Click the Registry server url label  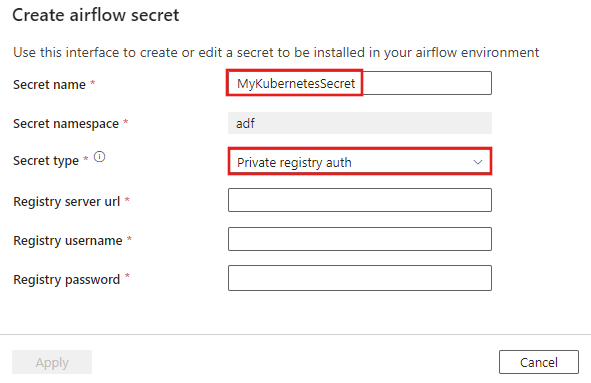pos(67,202)
